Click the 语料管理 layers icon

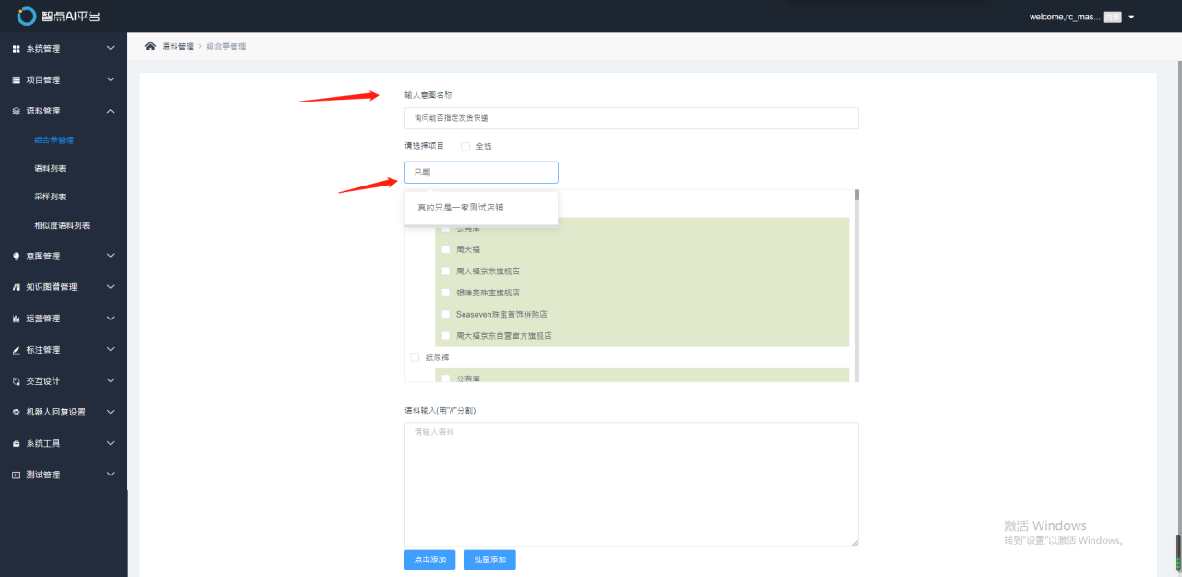coord(16,111)
